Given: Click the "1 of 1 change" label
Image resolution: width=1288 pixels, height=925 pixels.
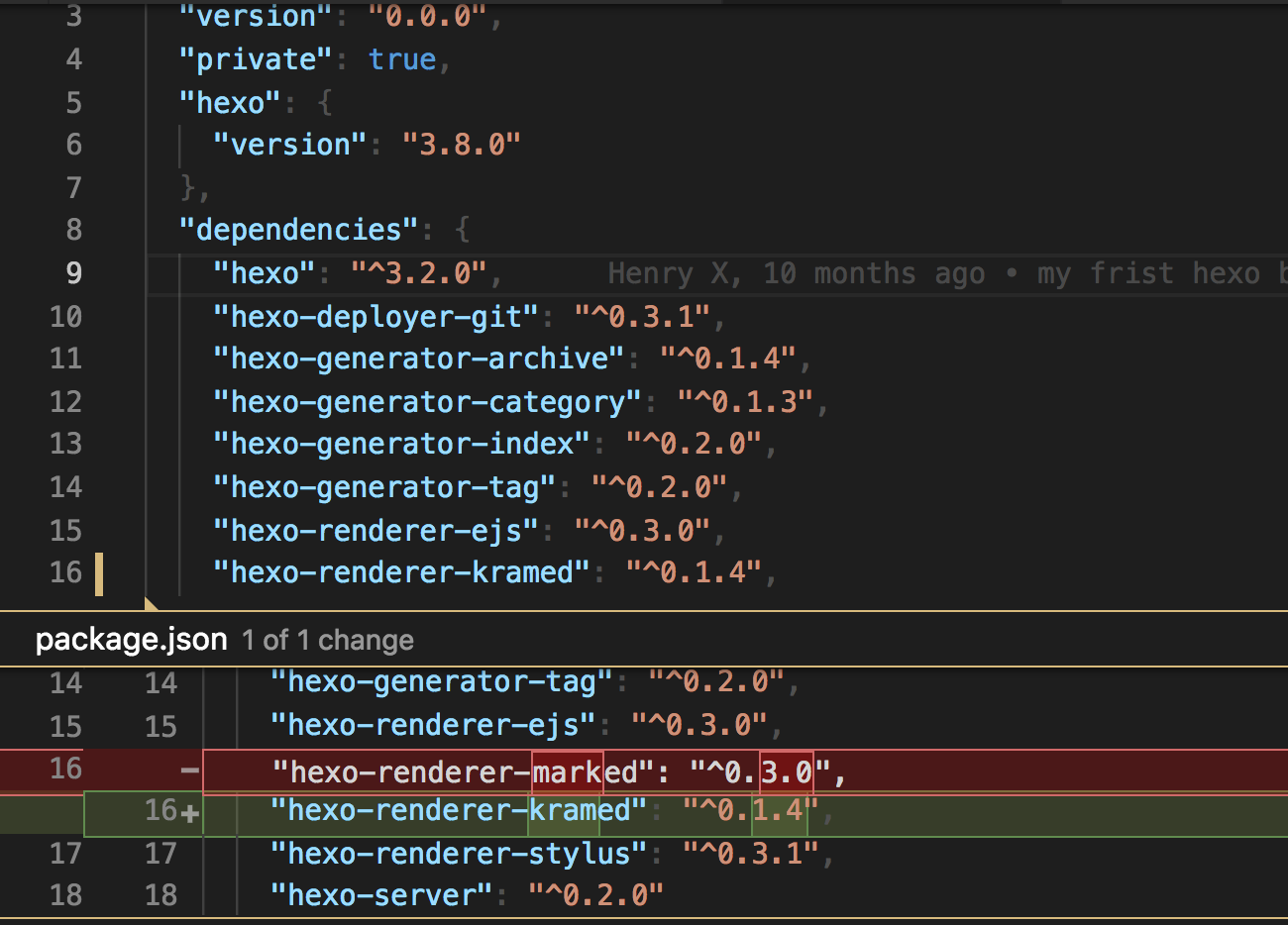Looking at the screenshot, I should pyautogui.click(x=328, y=641).
